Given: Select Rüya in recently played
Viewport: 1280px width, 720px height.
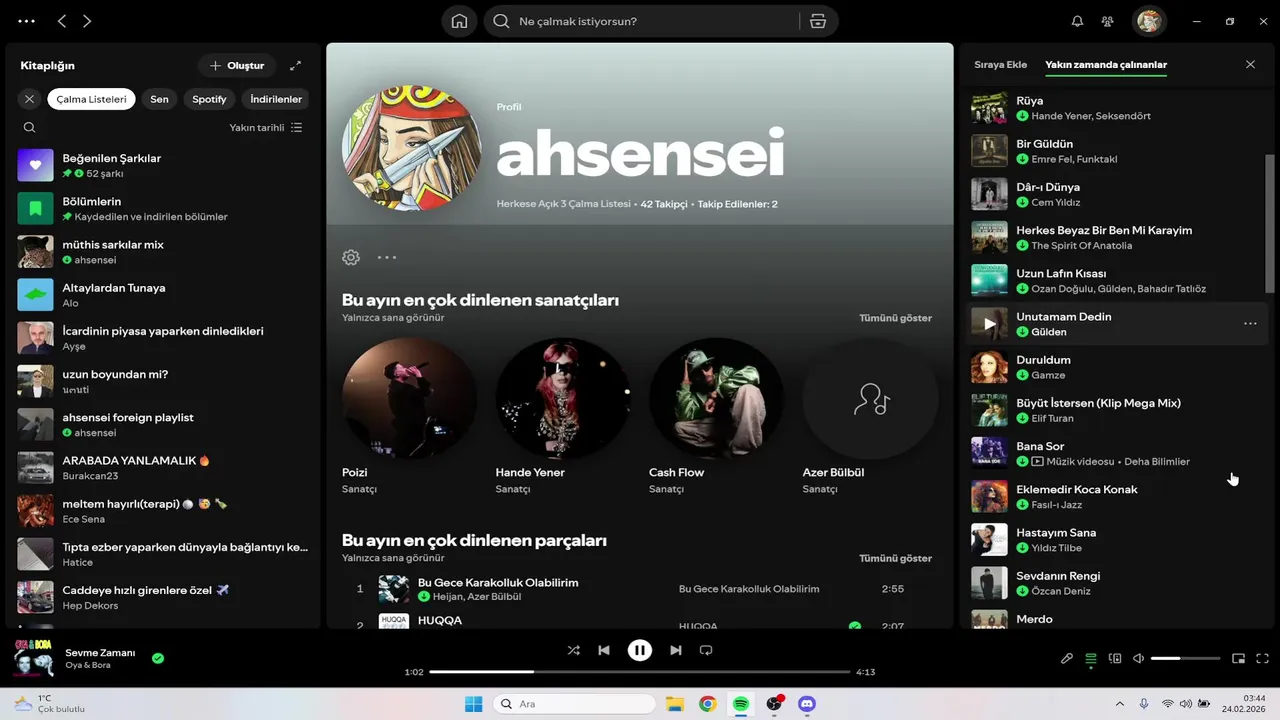Looking at the screenshot, I should click(1117, 108).
